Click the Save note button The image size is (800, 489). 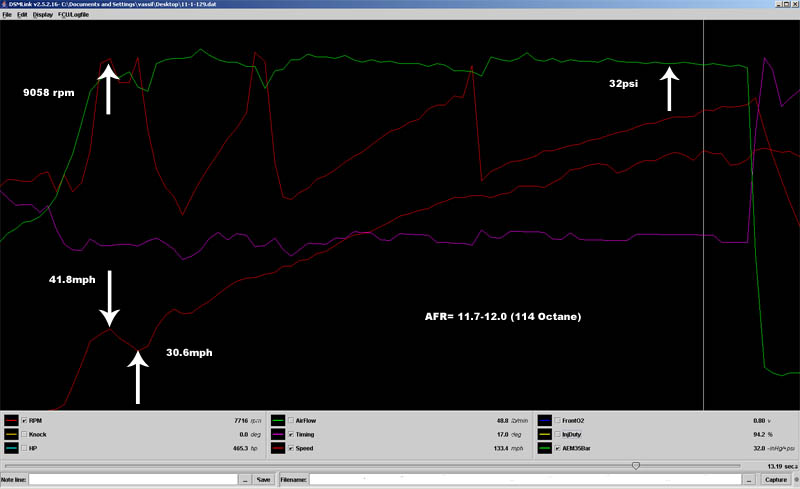coord(264,480)
